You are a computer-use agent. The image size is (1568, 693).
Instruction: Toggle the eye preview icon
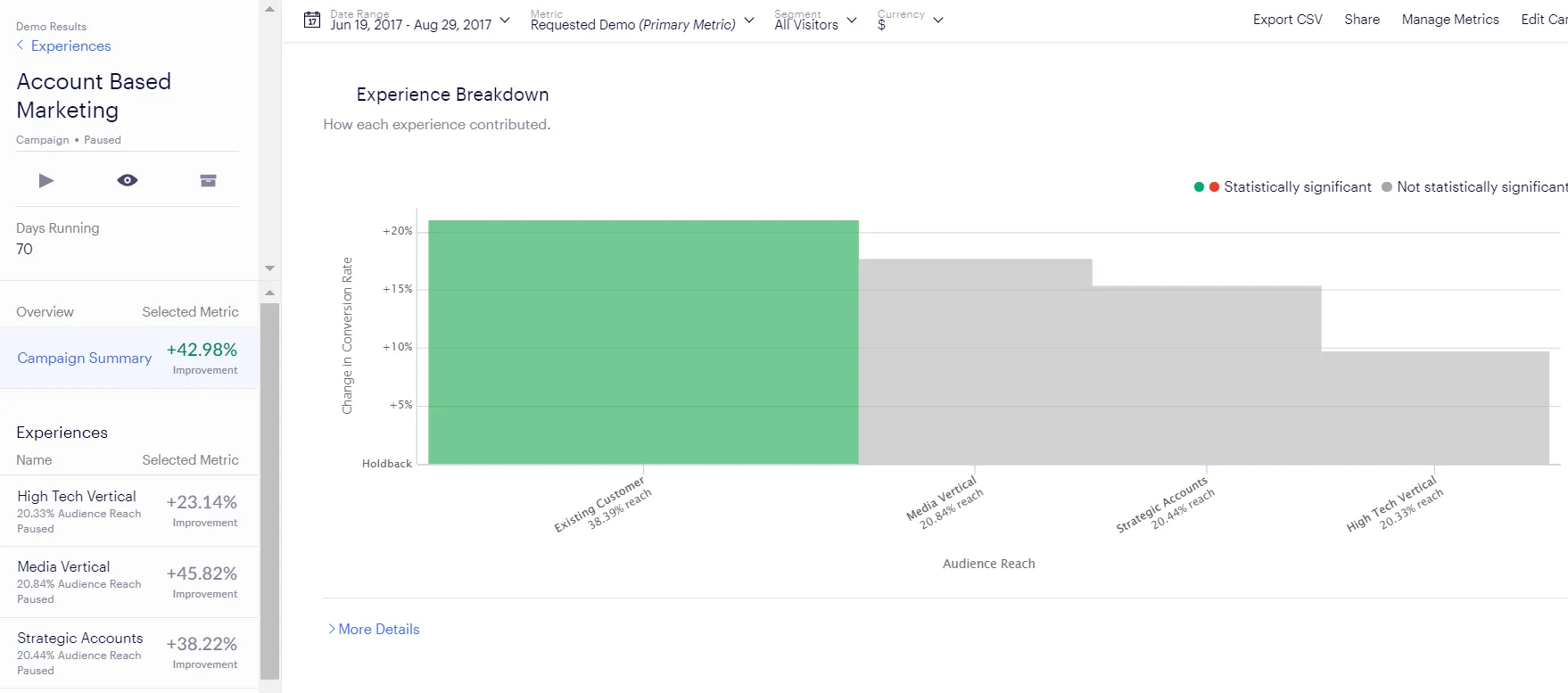128,180
